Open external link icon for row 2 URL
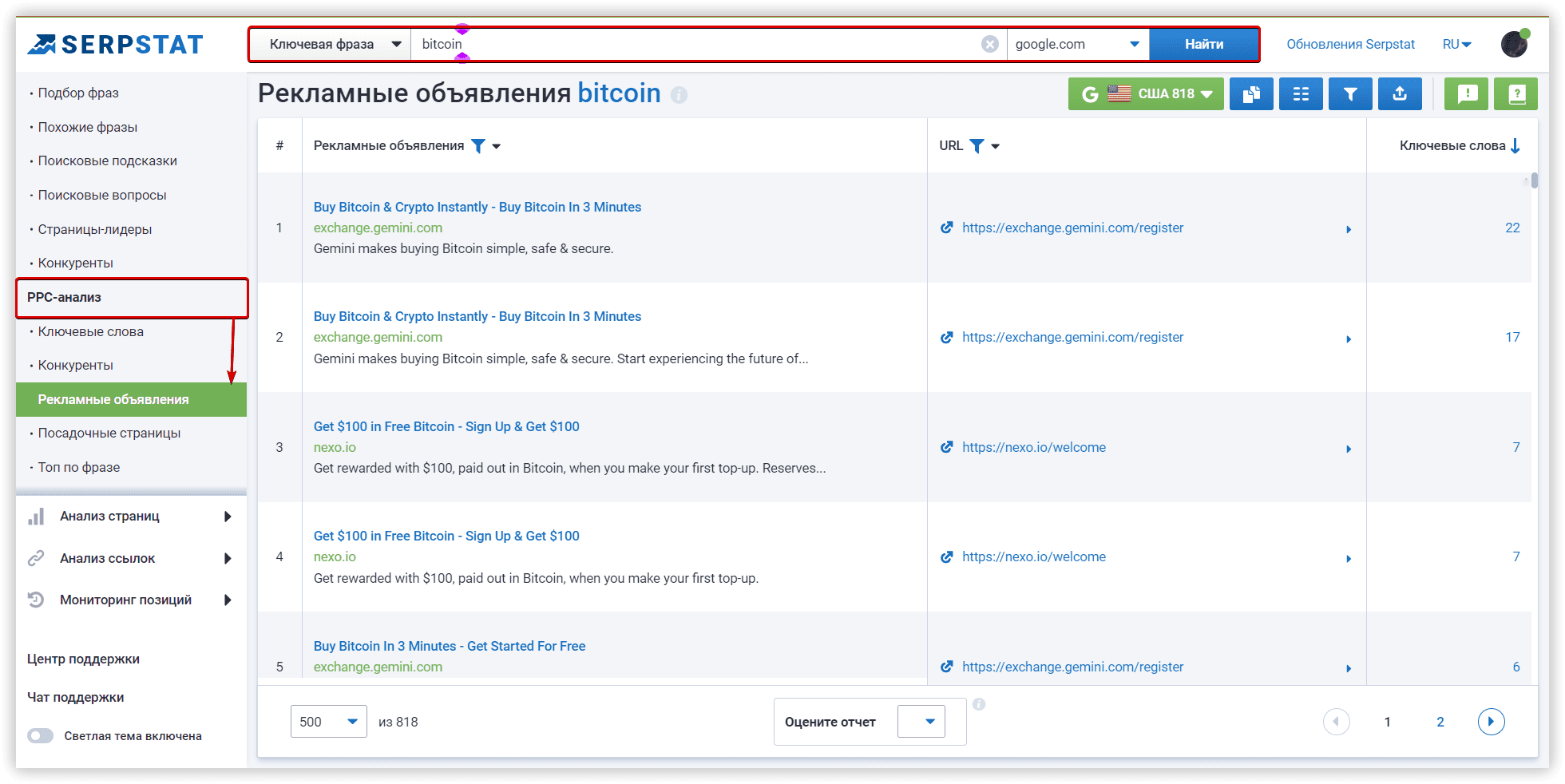The image size is (1565, 784). pos(947,337)
